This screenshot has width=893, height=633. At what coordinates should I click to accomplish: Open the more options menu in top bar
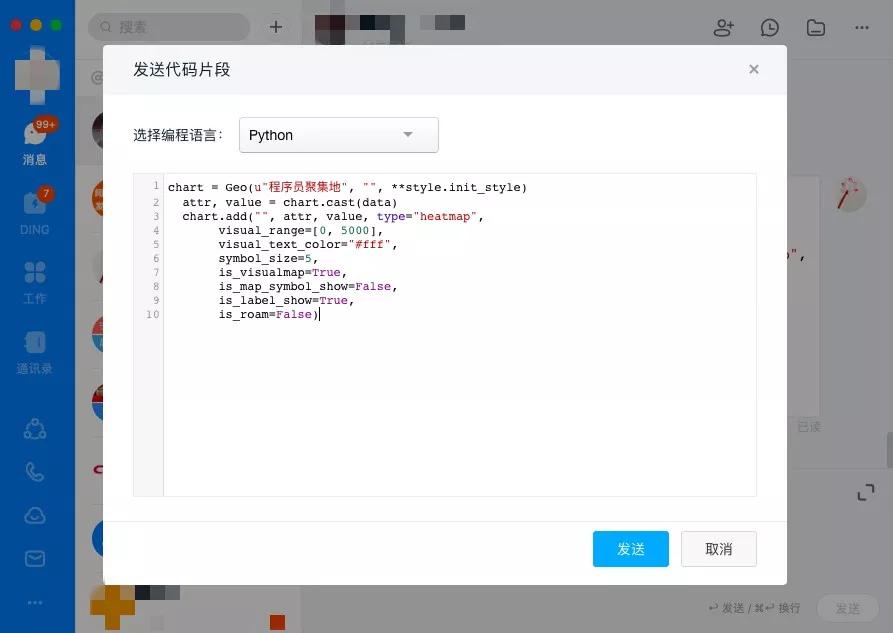(860, 27)
